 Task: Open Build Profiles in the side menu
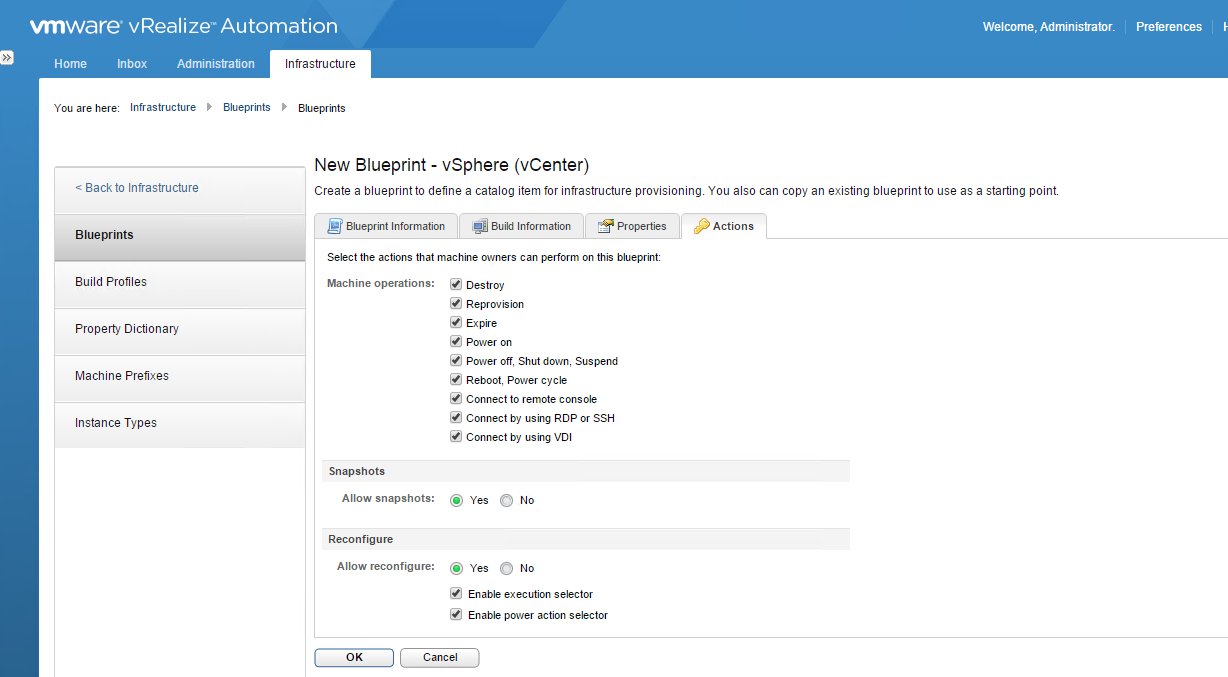180,283
